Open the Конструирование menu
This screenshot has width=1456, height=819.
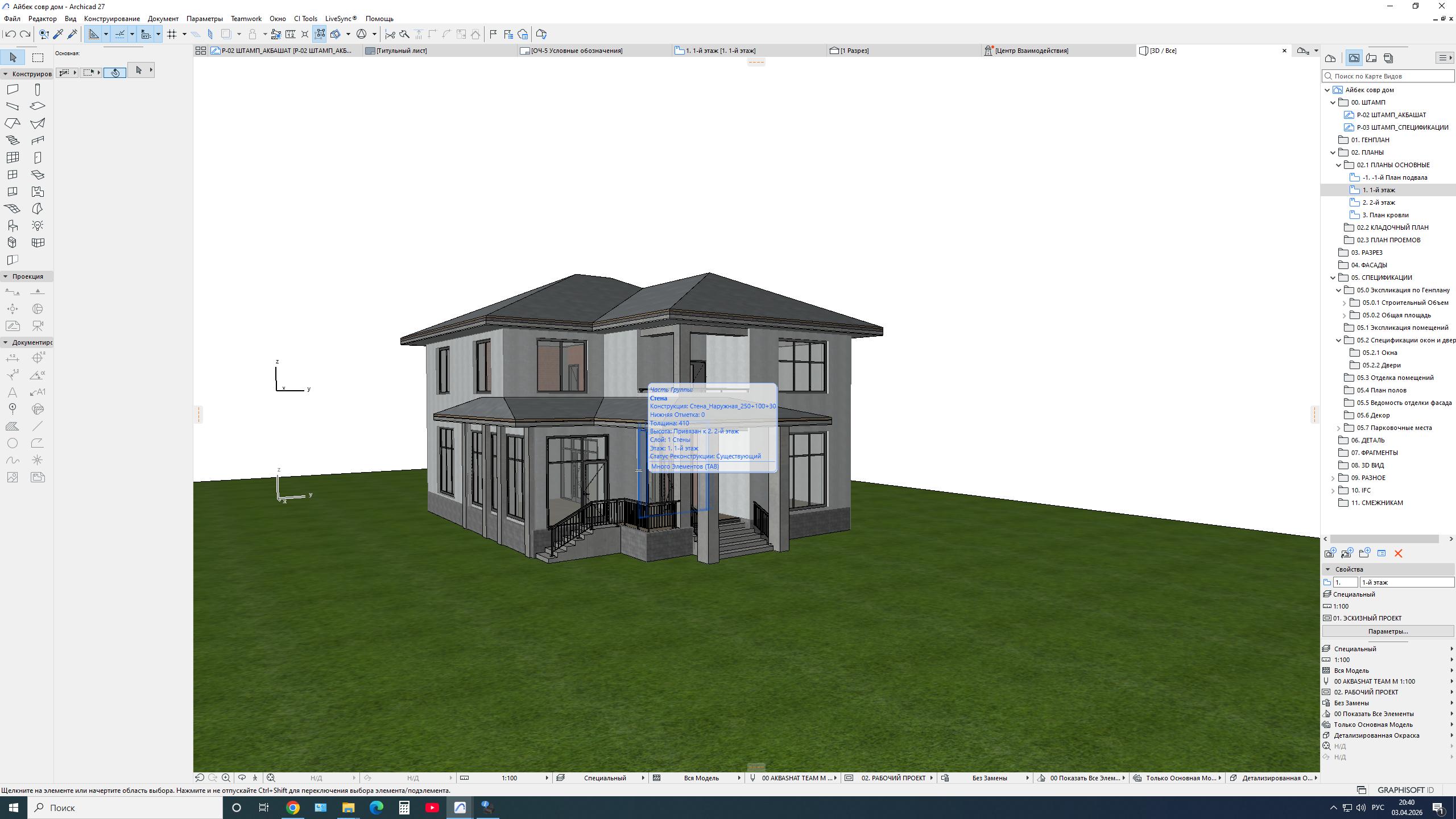pos(111,19)
